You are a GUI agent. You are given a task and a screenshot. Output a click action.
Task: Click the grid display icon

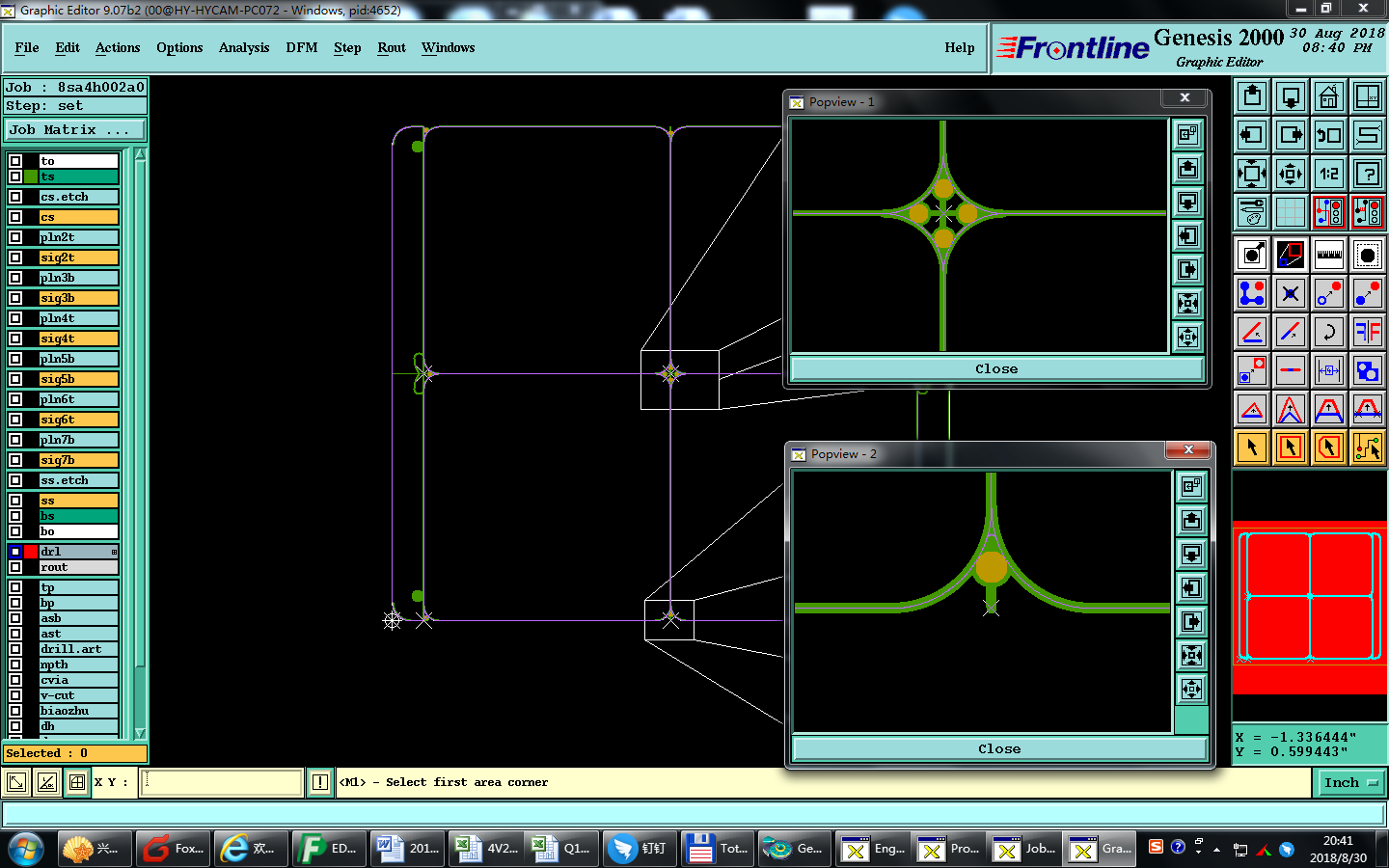click(1291, 212)
